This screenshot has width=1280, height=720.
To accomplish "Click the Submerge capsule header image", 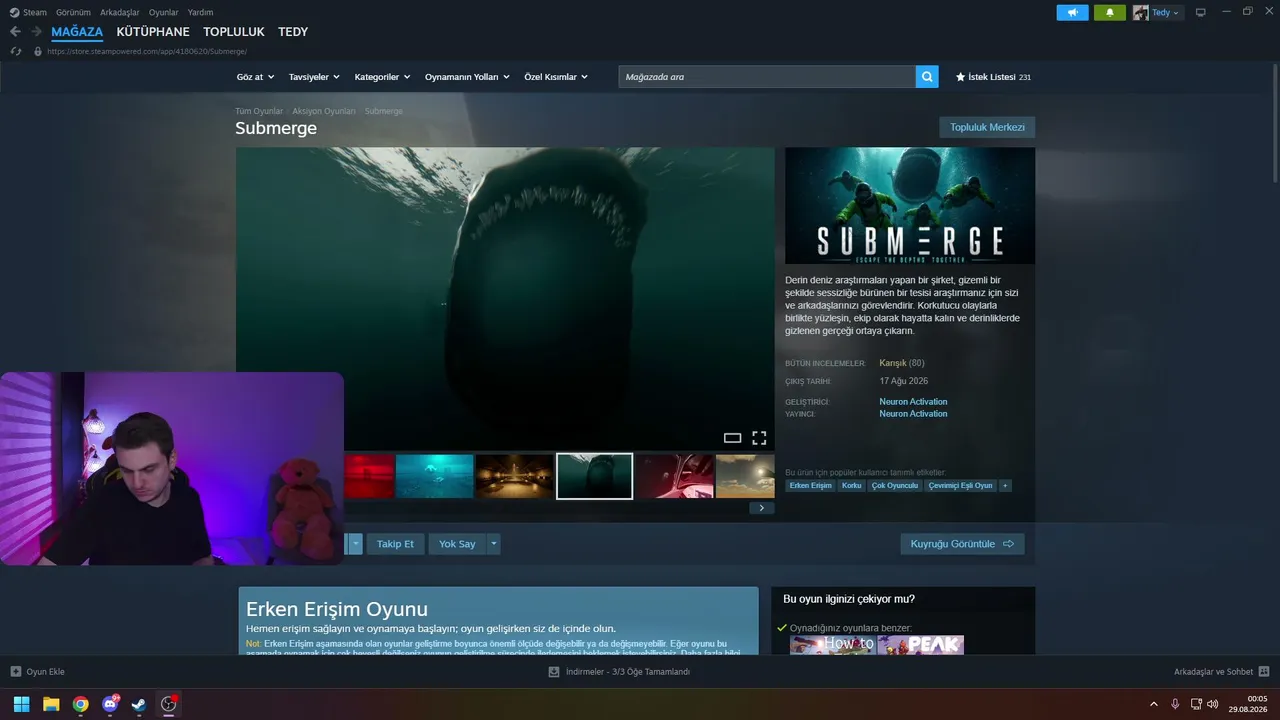I will point(910,206).
